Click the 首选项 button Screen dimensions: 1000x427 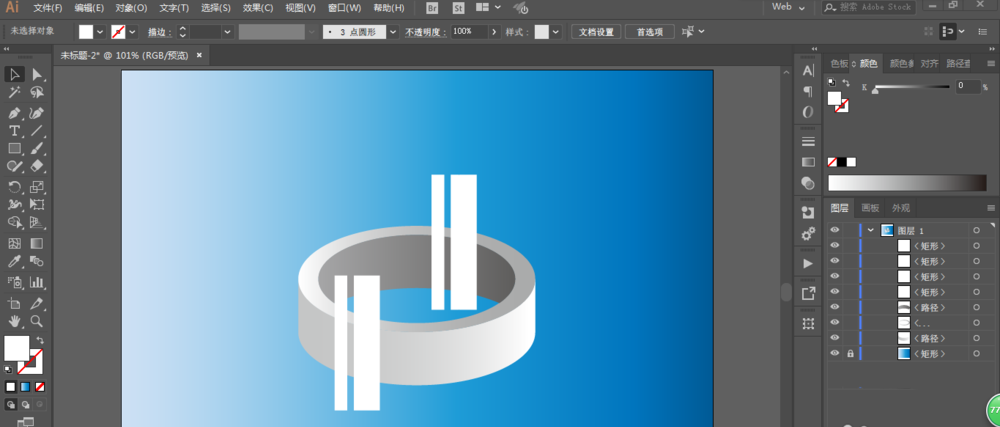pos(650,32)
